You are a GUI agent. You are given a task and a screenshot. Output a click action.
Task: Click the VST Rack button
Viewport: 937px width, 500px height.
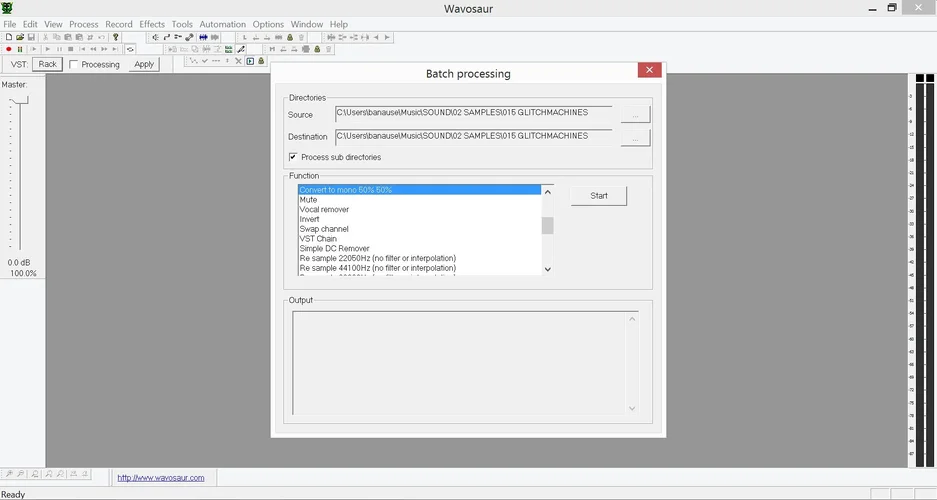pyautogui.click(x=47, y=64)
